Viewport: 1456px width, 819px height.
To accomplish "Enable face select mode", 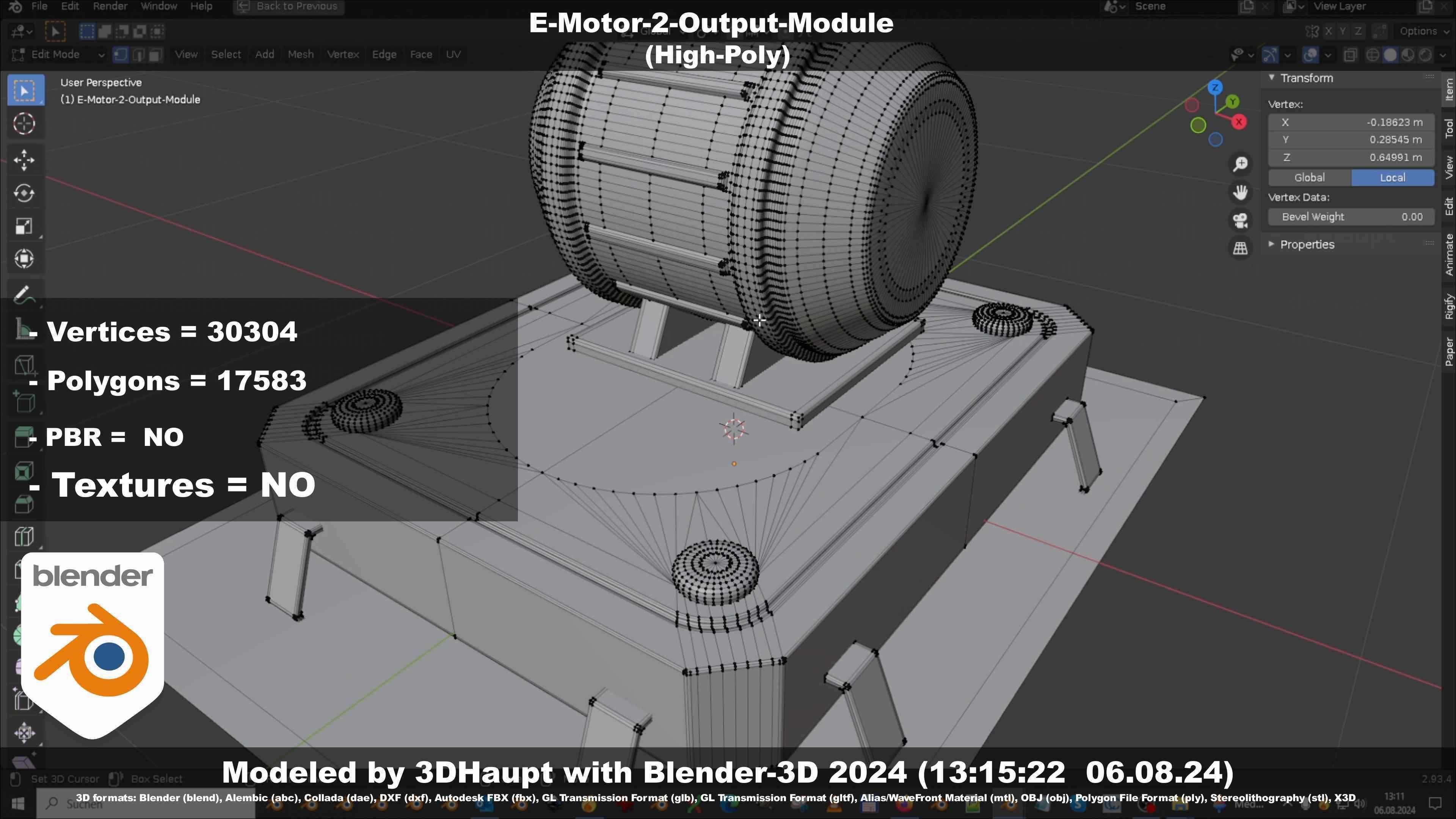I will [x=155, y=55].
